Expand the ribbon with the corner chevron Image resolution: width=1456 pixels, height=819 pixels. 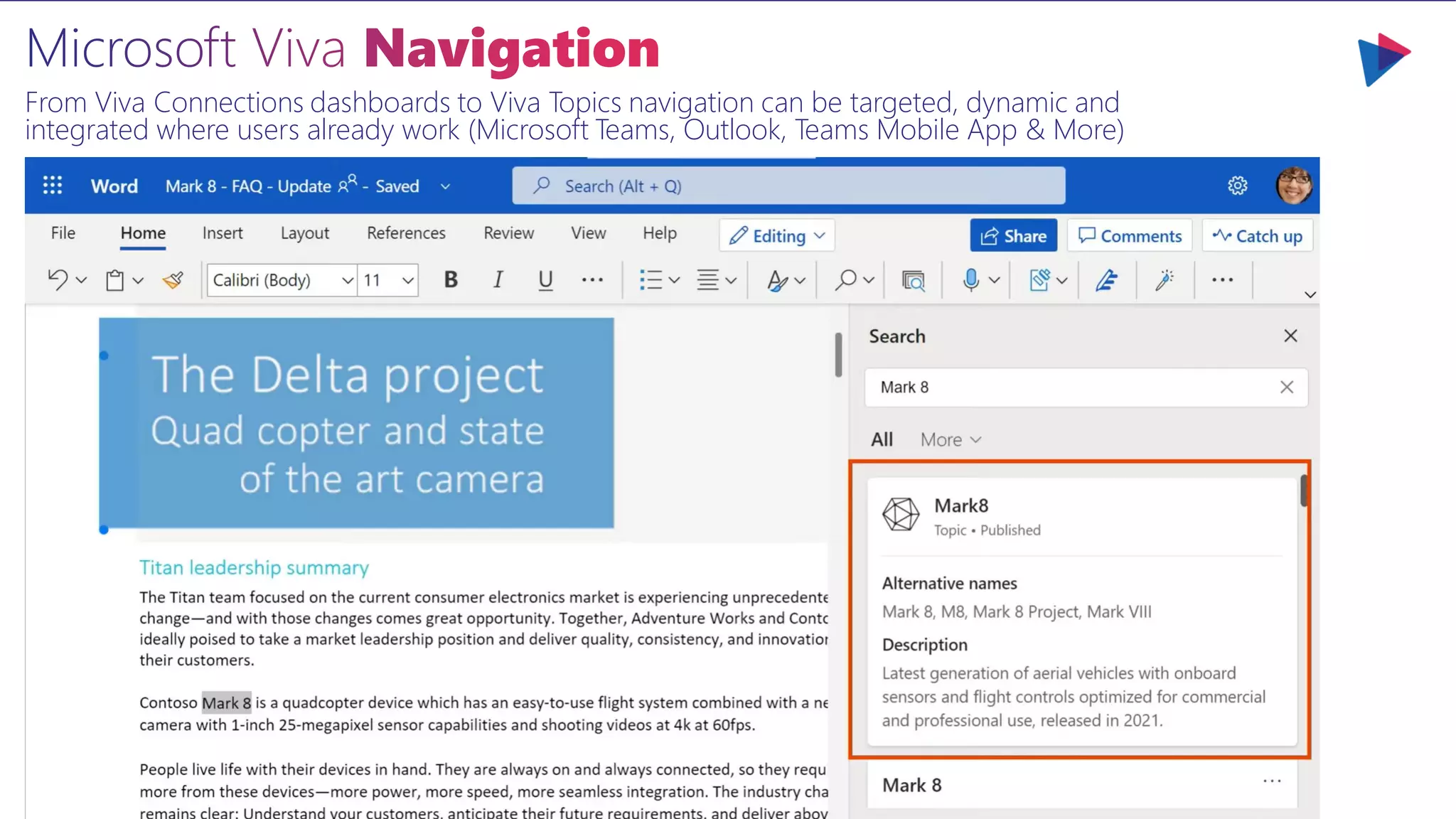(x=1310, y=294)
